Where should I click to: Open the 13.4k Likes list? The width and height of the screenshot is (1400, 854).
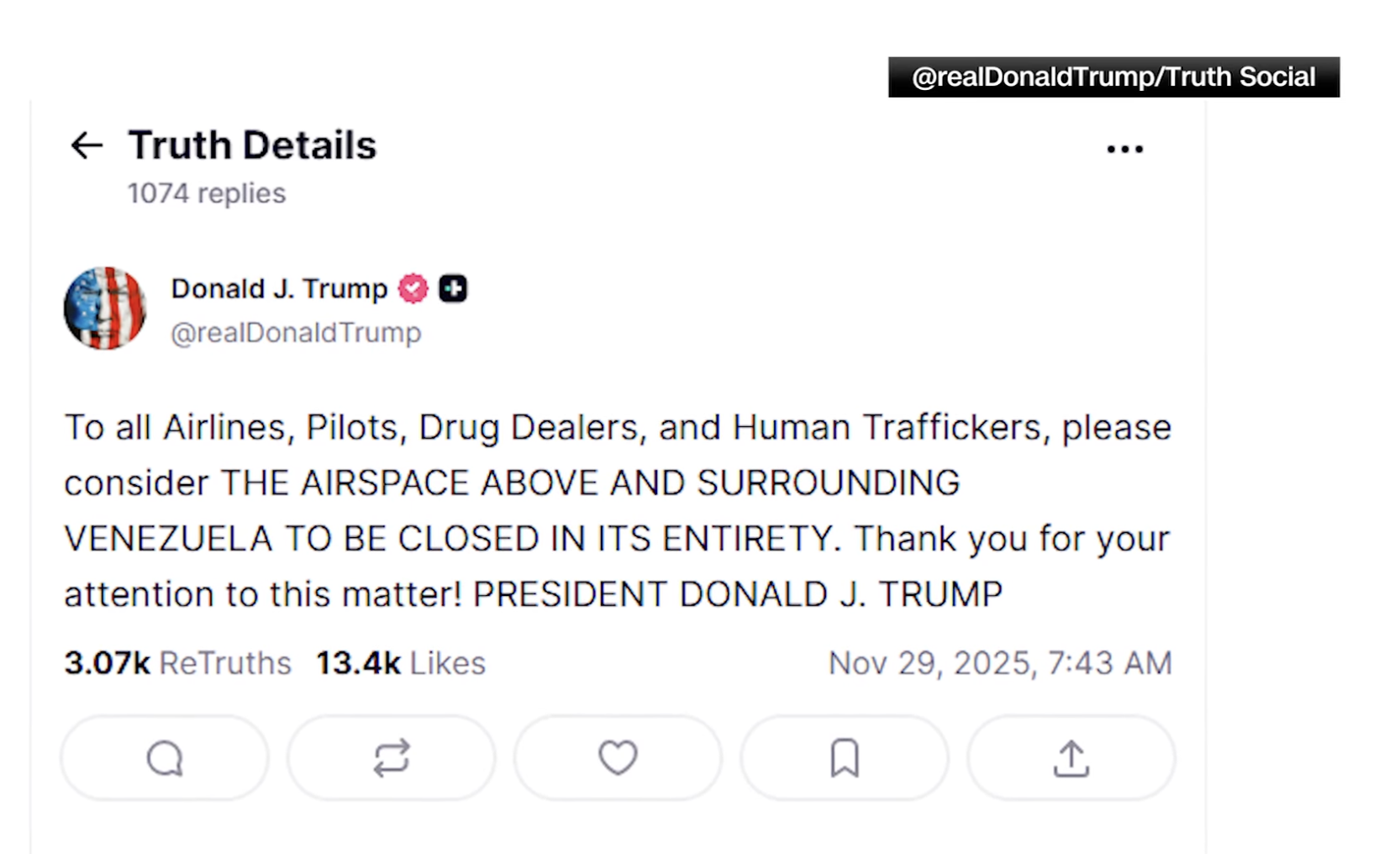[401, 662]
